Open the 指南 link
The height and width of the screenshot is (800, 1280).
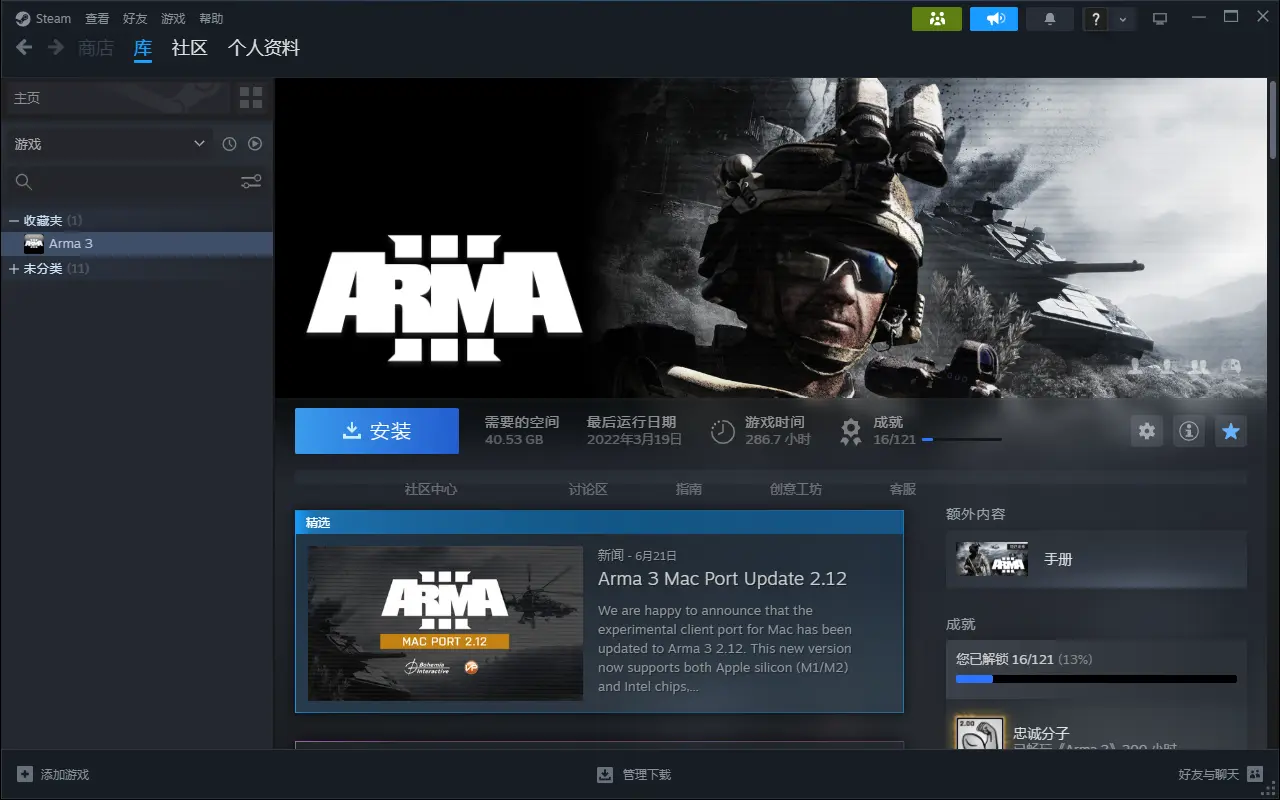point(689,489)
